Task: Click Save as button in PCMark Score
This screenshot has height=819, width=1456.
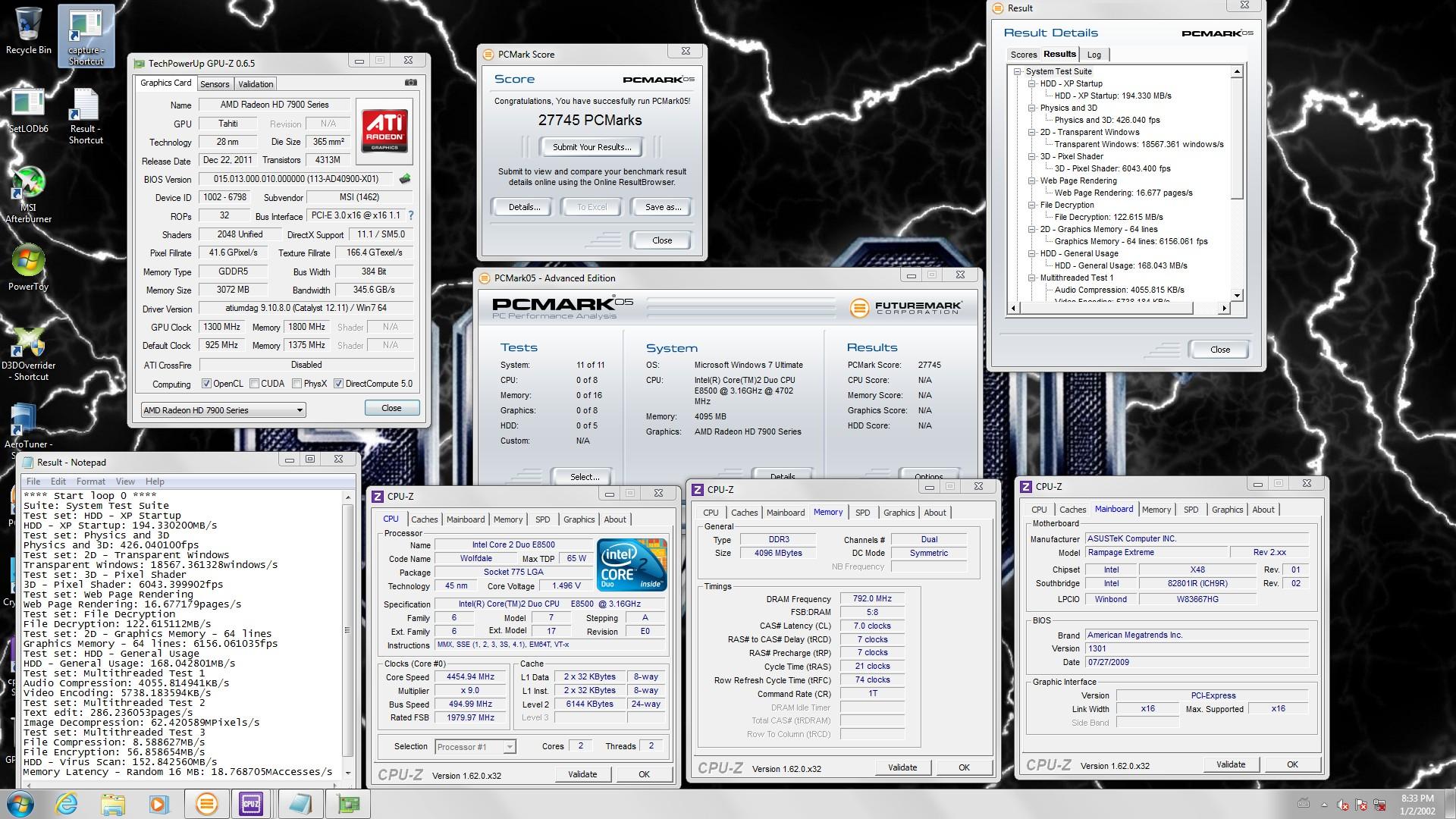Action: coord(663,207)
